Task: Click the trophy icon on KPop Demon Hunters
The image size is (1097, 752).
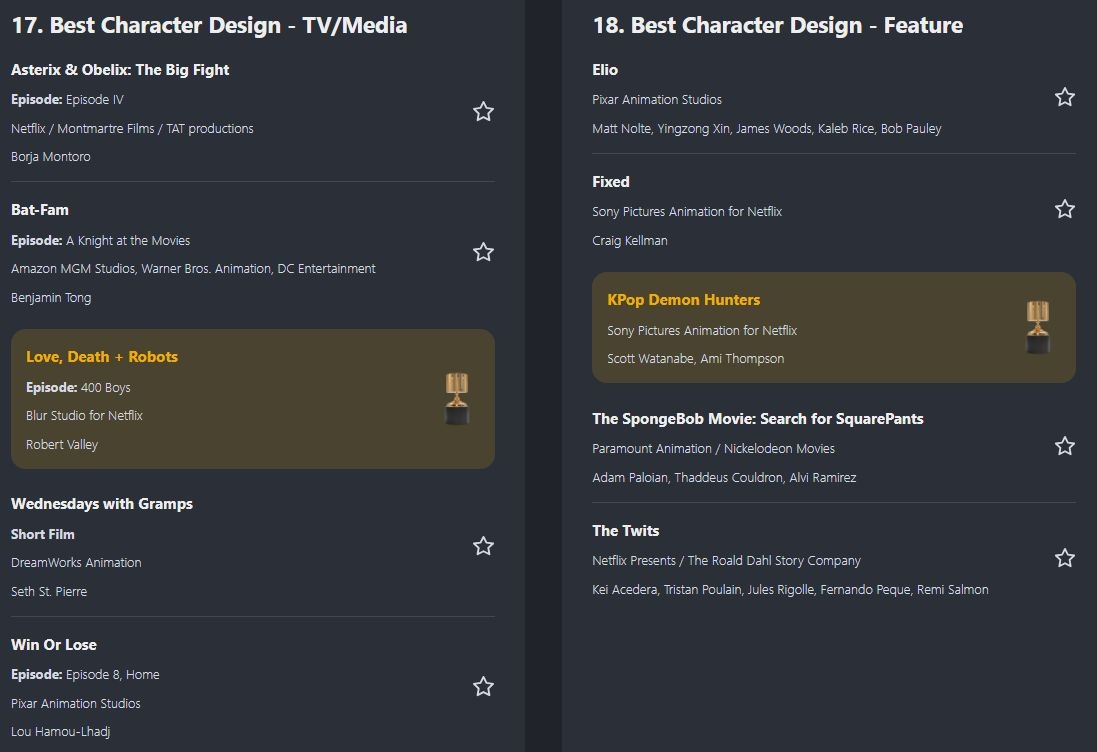Action: click(1038, 327)
